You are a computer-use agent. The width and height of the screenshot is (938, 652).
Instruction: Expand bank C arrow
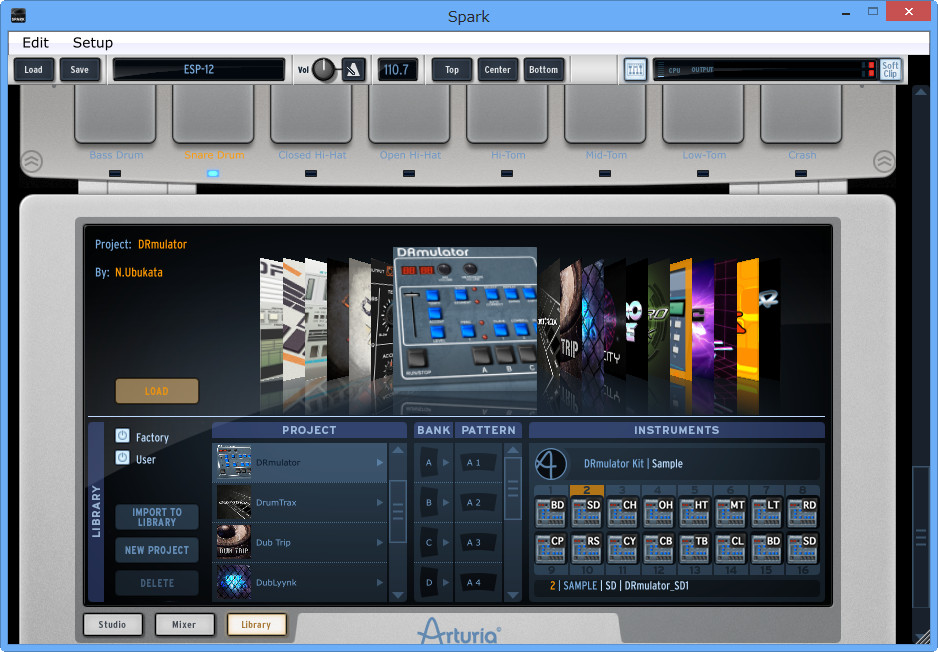tap(446, 543)
